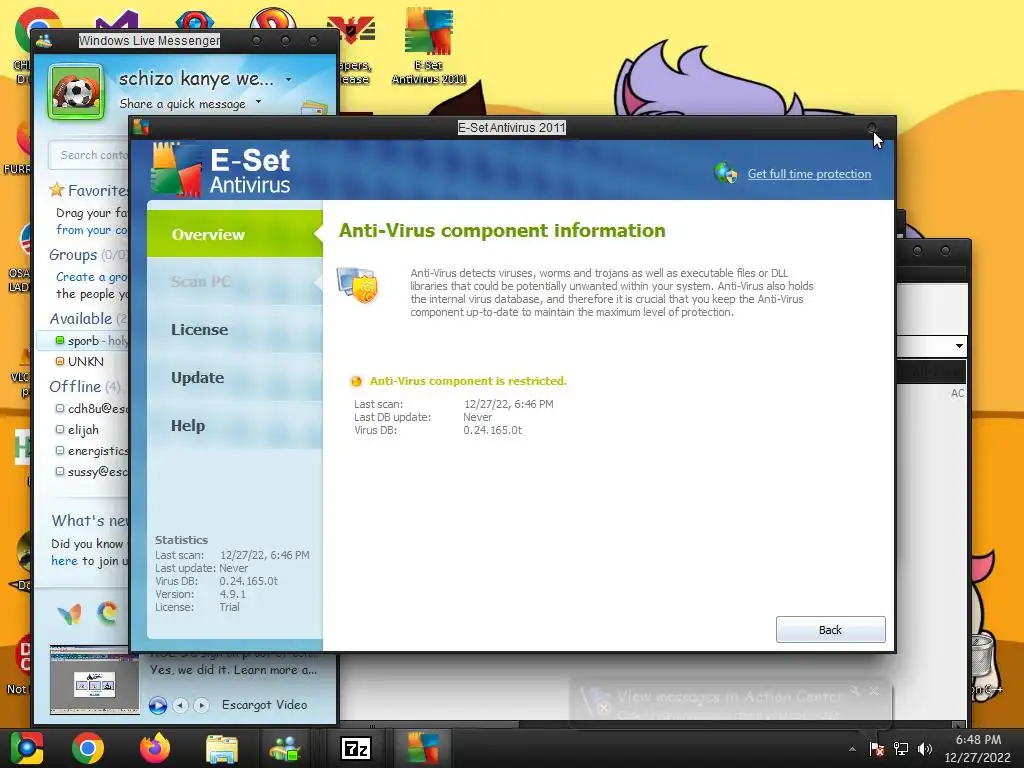This screenshot has height=768, width=1024.
Task: Switch to E-Set Antivirus taskbar icon
Action: [423, 748]
